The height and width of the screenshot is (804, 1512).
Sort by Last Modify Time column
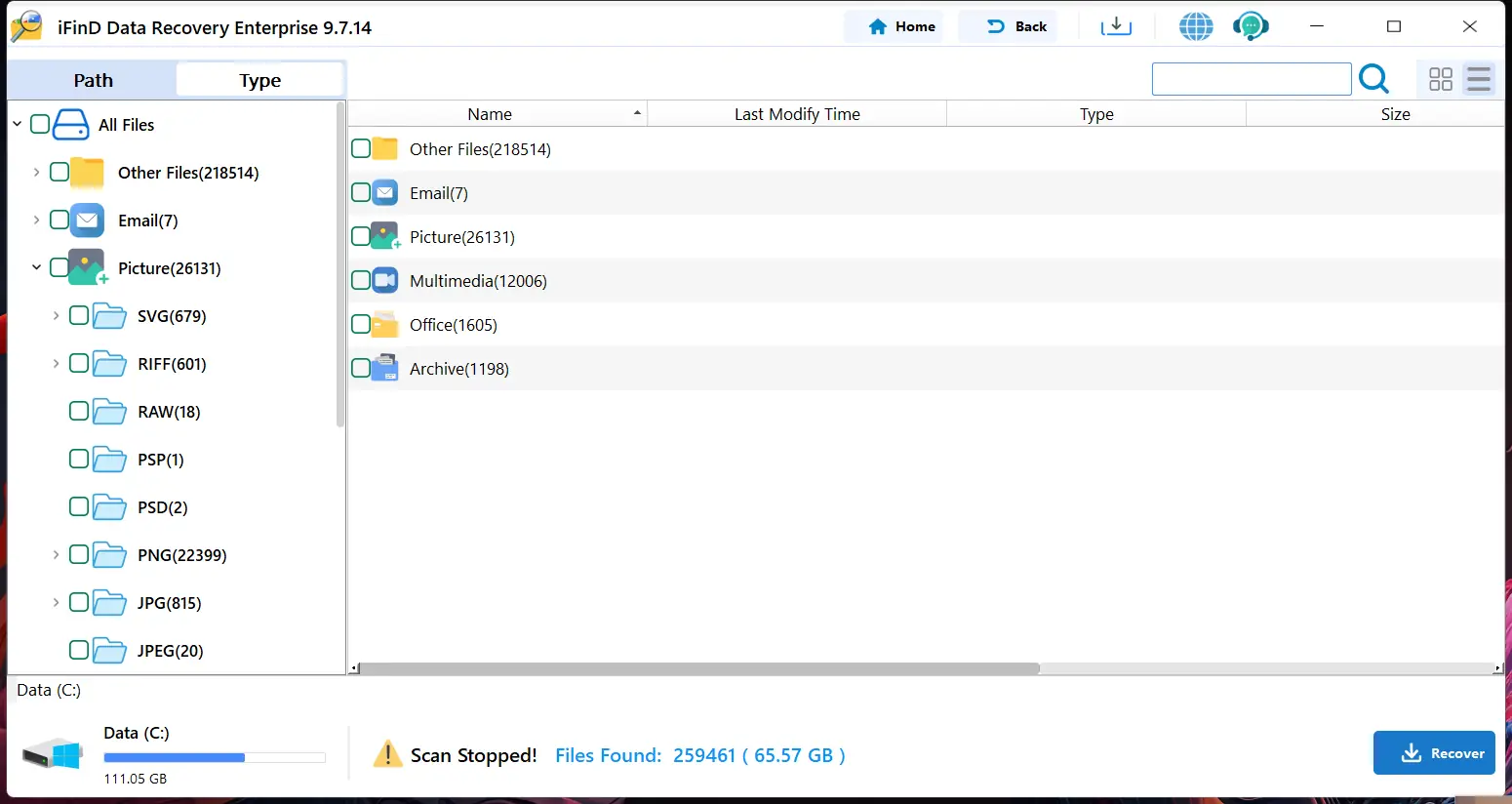coord(797,114)
